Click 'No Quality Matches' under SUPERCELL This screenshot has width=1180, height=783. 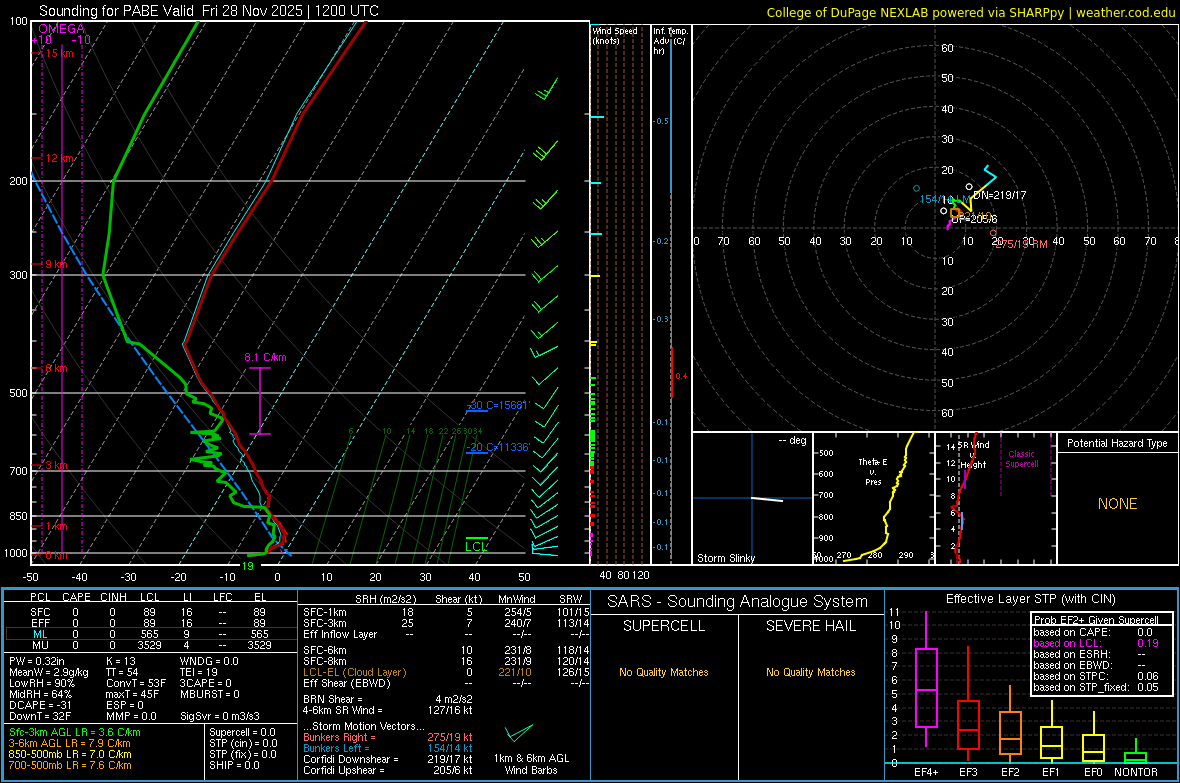tap(664, 672)
